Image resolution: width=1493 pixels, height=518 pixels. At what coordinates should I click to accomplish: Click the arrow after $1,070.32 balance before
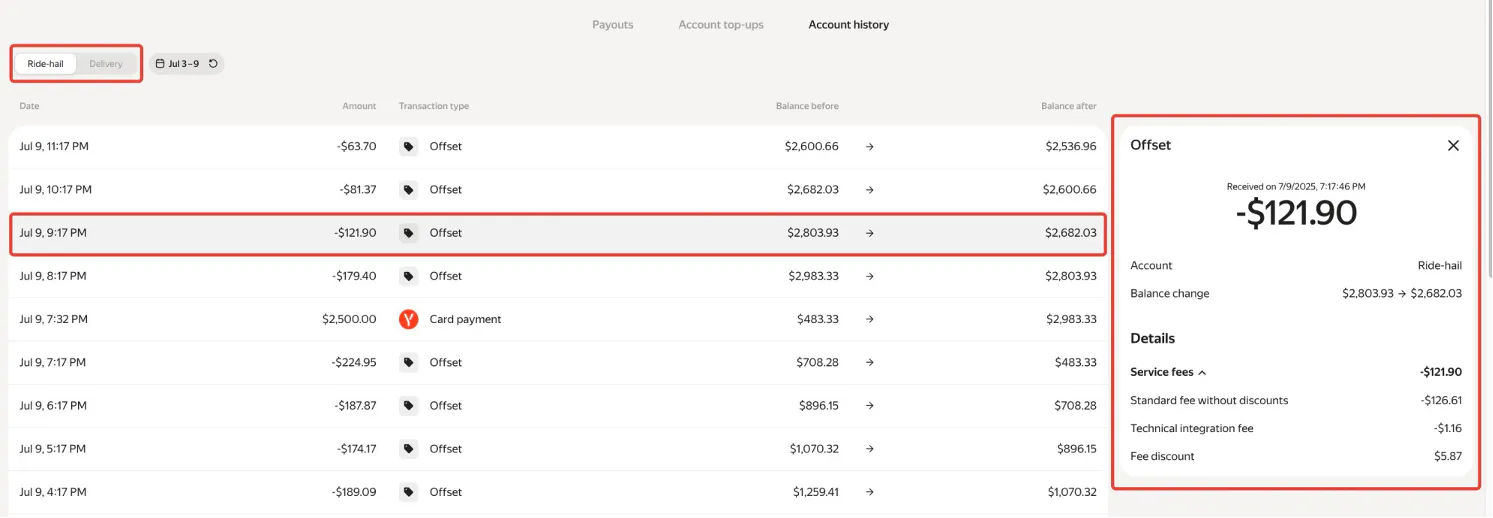click(869, 449)
